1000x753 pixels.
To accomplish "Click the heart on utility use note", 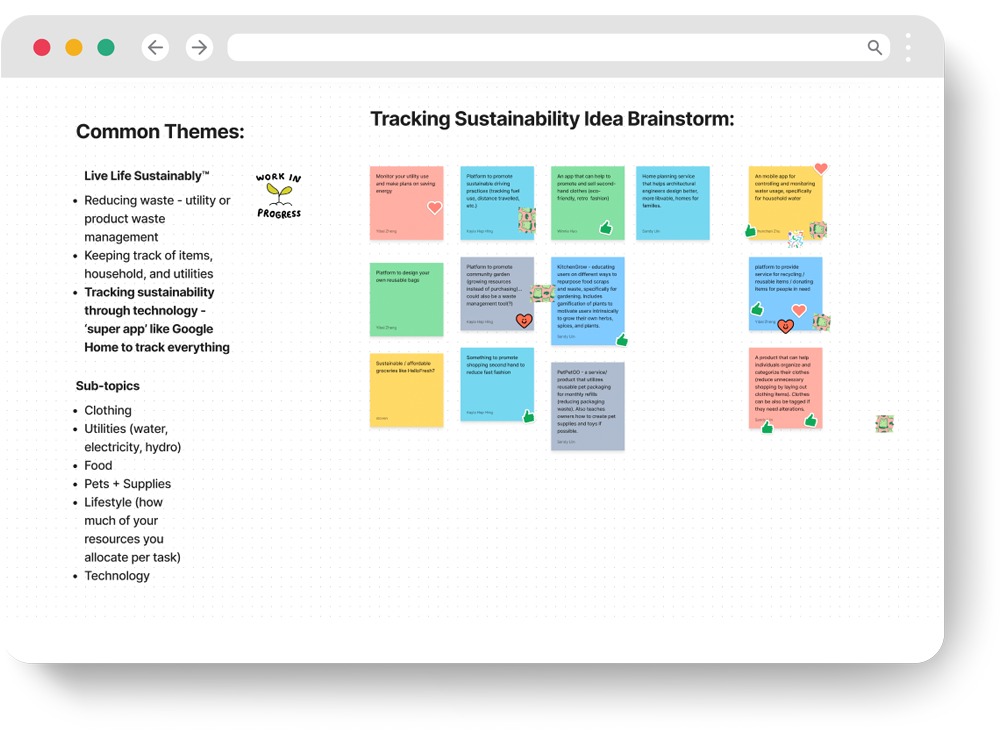I will tap(434, 208).
